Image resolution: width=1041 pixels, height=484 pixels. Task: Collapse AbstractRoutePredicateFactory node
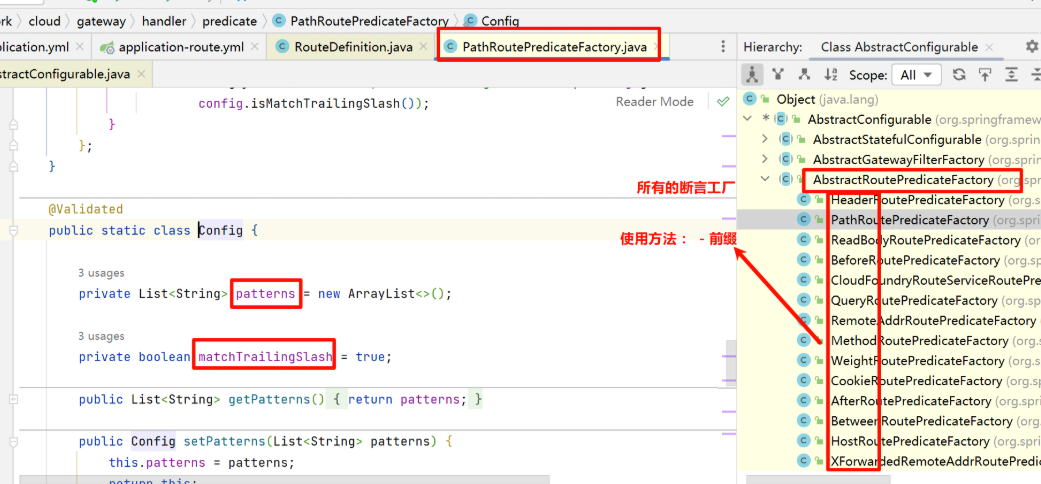click(x=765, y=179)
